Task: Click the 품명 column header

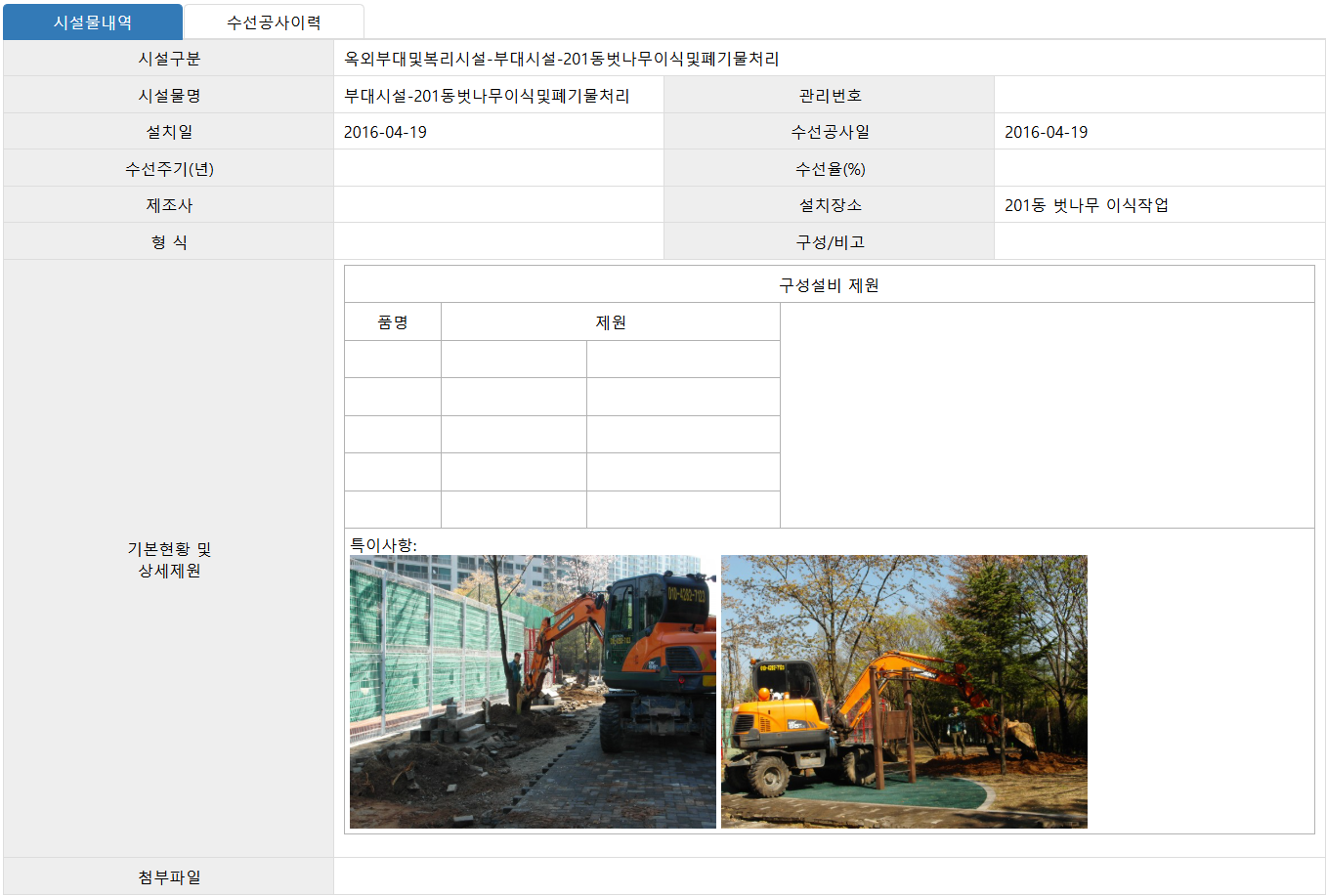Action: tap(393, 322)
